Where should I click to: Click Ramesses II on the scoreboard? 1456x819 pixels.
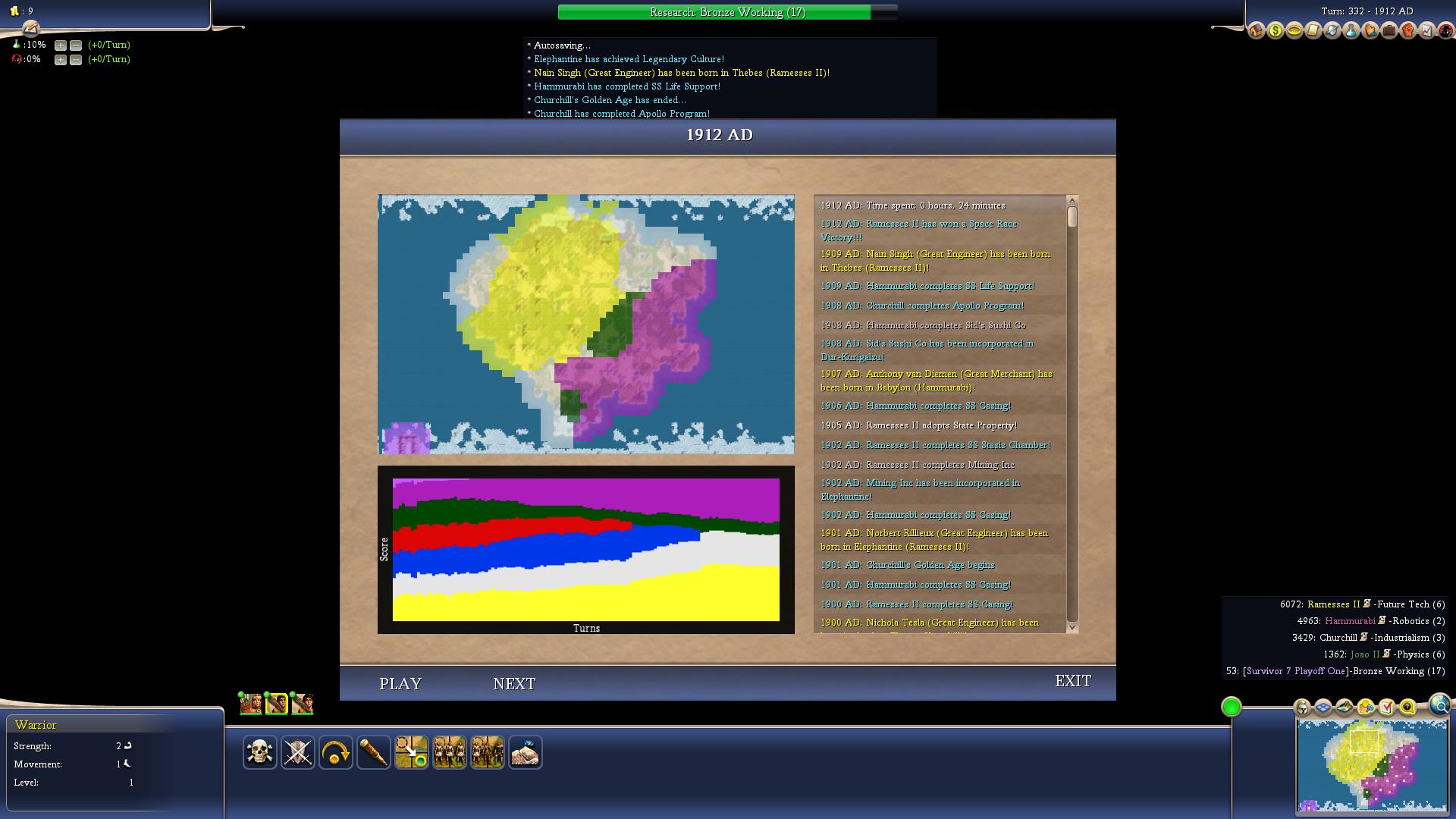pyautogui.click(x=1333, y=604)
